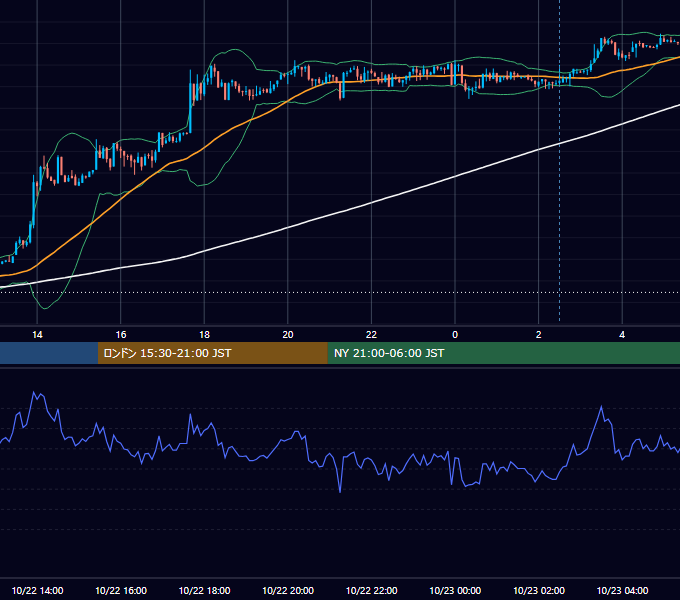Click the 18 hour label on price chart axis
The image size is (680, 600).
pyautogui.click(x=204, y=335)
